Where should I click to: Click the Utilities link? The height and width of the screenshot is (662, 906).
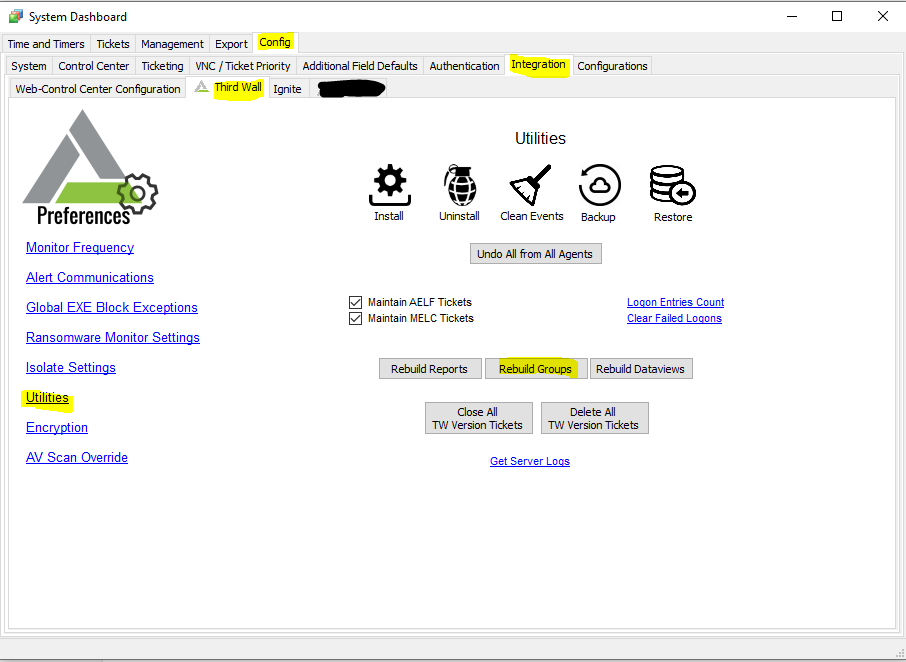point(47,397)
